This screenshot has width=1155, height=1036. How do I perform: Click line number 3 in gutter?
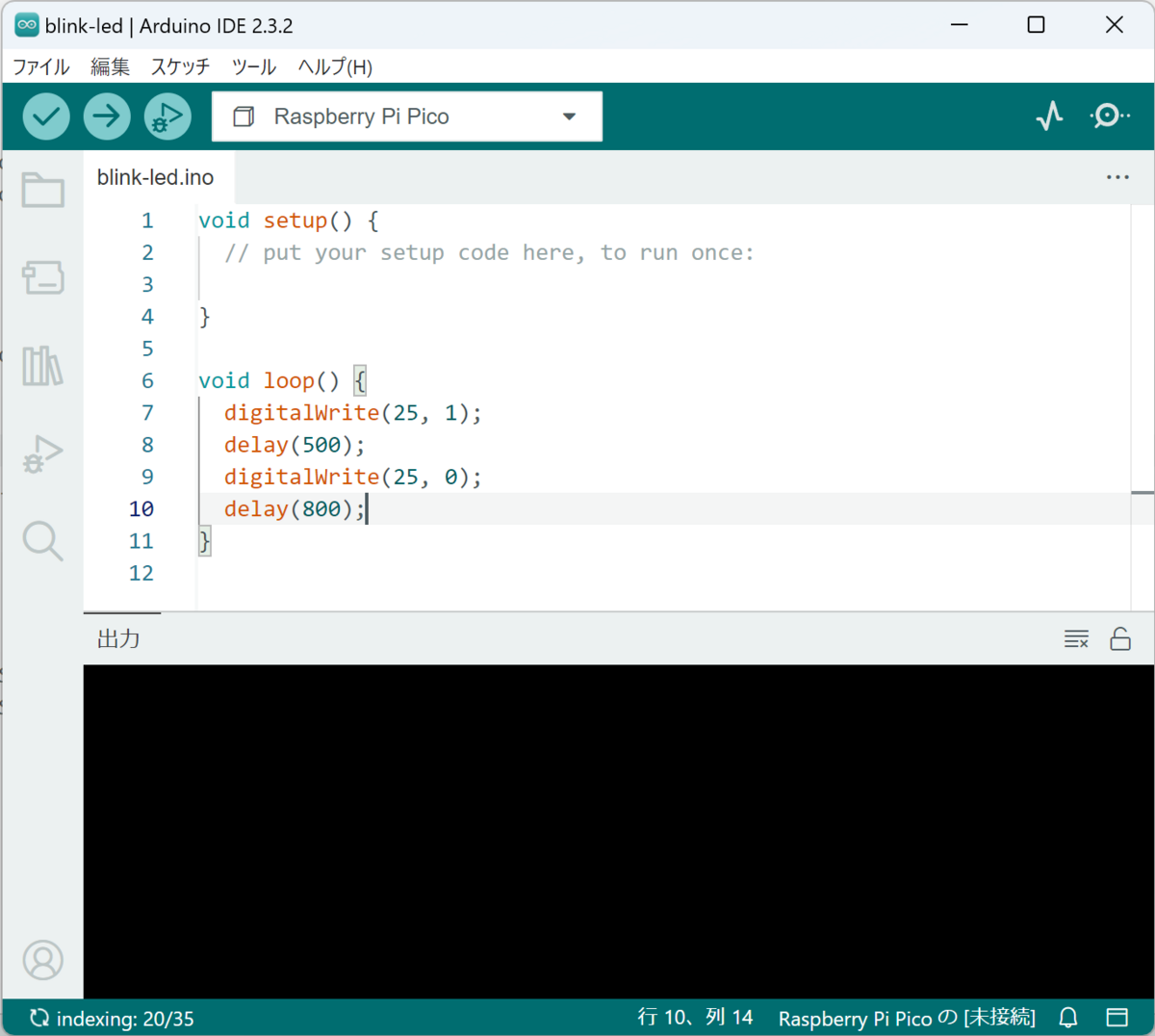(147, 284)
